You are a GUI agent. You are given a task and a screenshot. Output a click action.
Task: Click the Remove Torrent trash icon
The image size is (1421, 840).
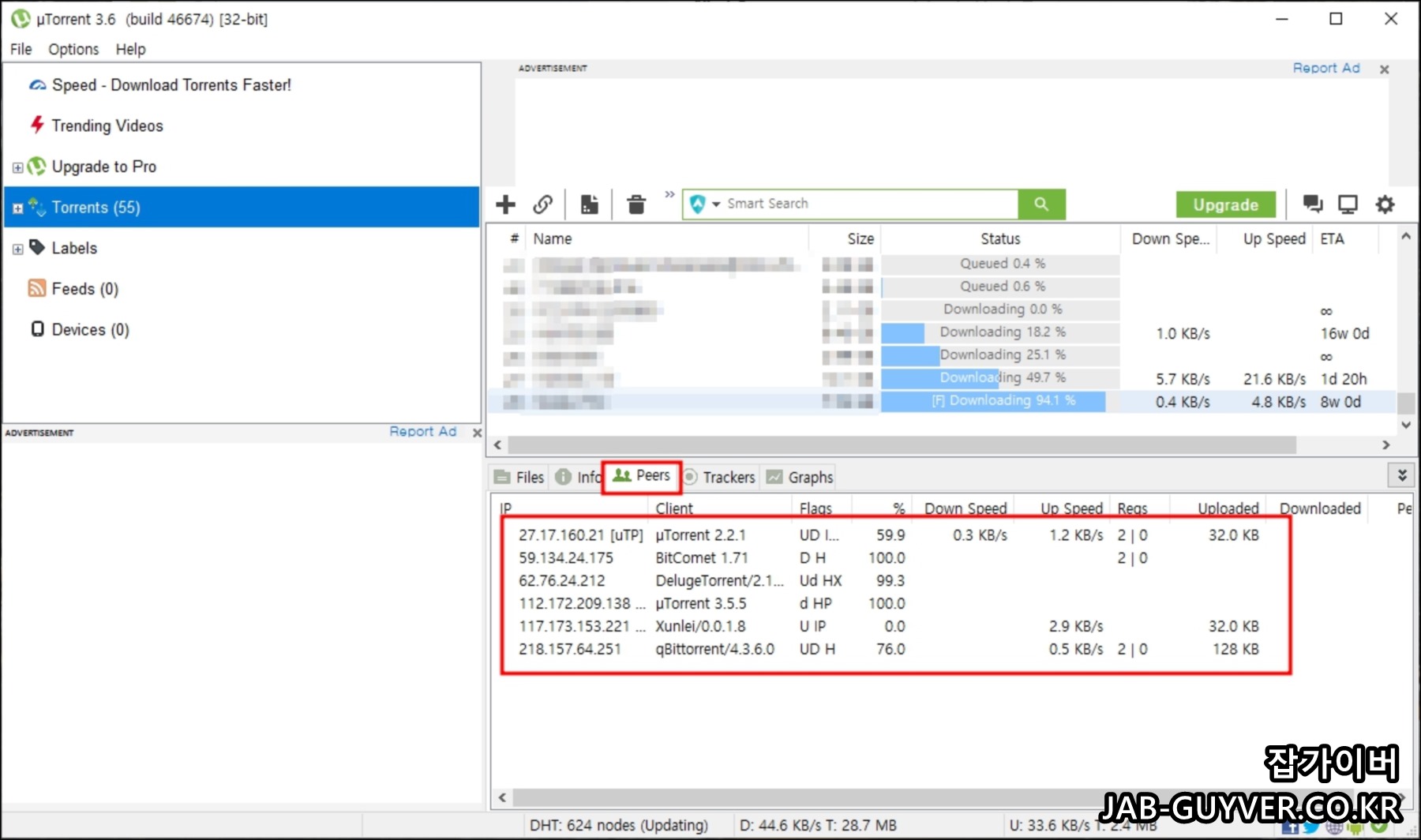(636, 204)
